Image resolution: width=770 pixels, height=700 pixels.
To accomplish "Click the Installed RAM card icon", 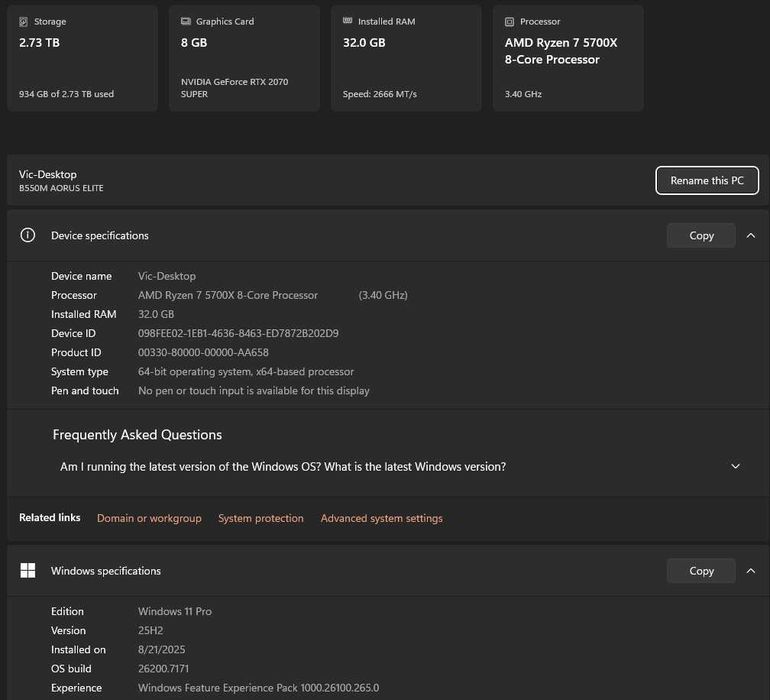I will point(348,21).
